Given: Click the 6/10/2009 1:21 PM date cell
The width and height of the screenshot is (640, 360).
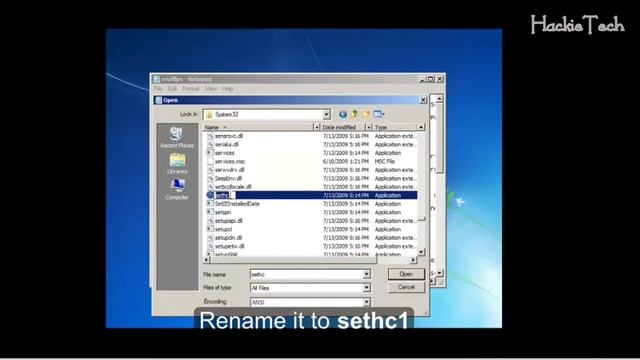Looking at the screenshot, I should pos(346,161).
